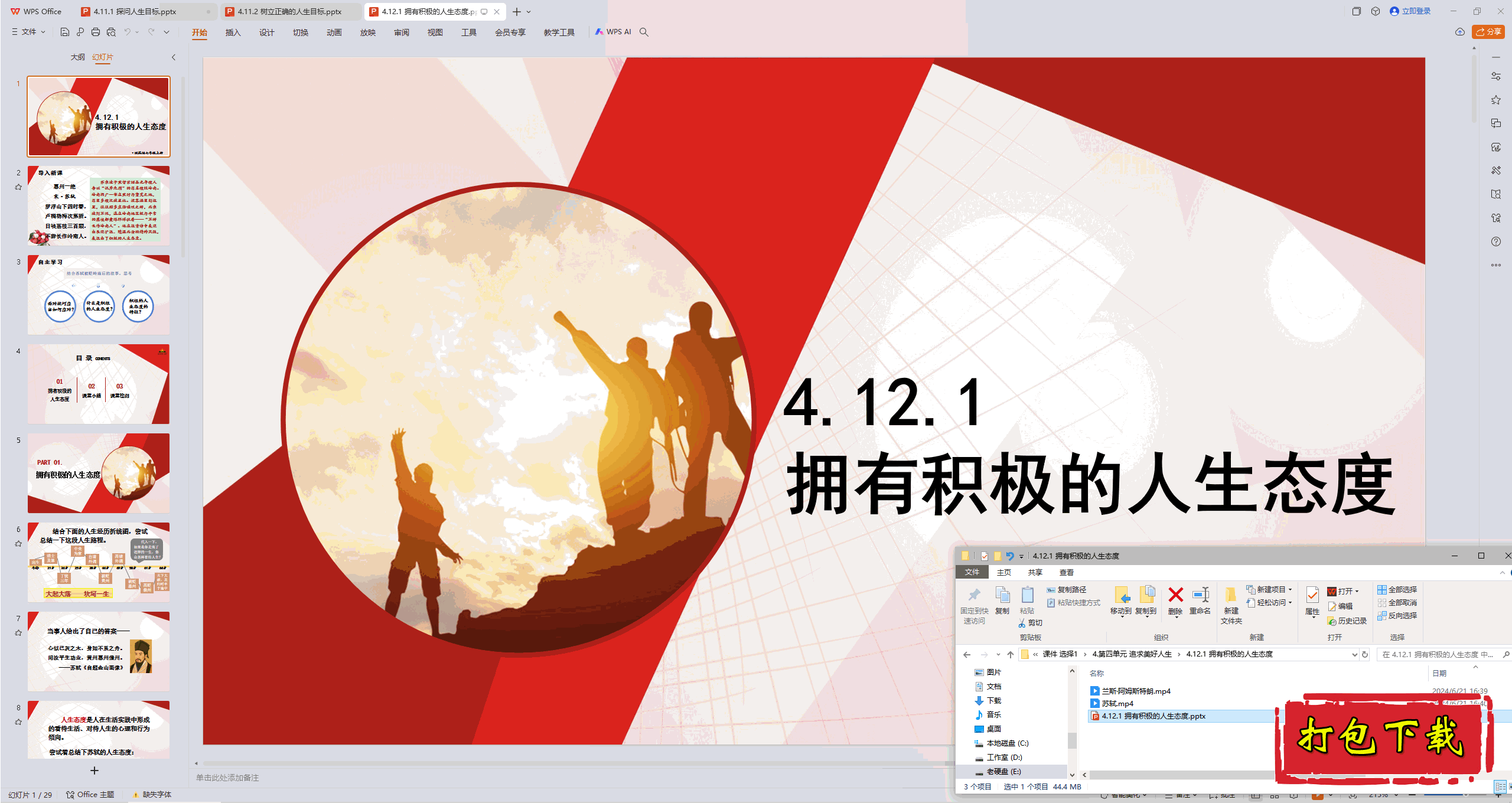
Task: Click the 3D box icon in WPS title bar
Action: coord(1376,11)
